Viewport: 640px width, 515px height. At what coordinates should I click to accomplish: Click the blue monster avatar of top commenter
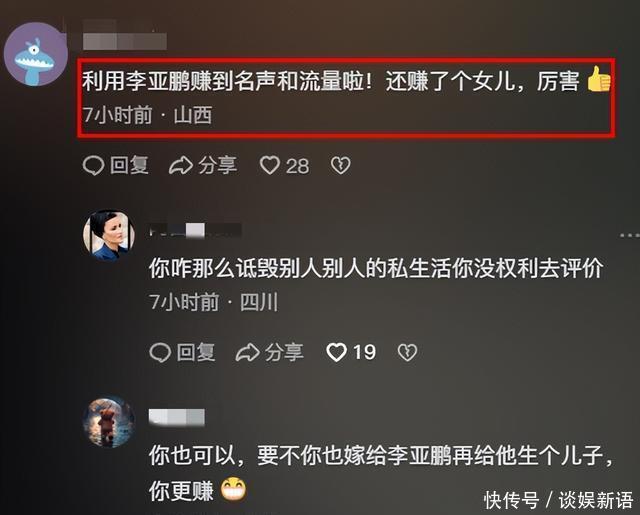(36, 54)
